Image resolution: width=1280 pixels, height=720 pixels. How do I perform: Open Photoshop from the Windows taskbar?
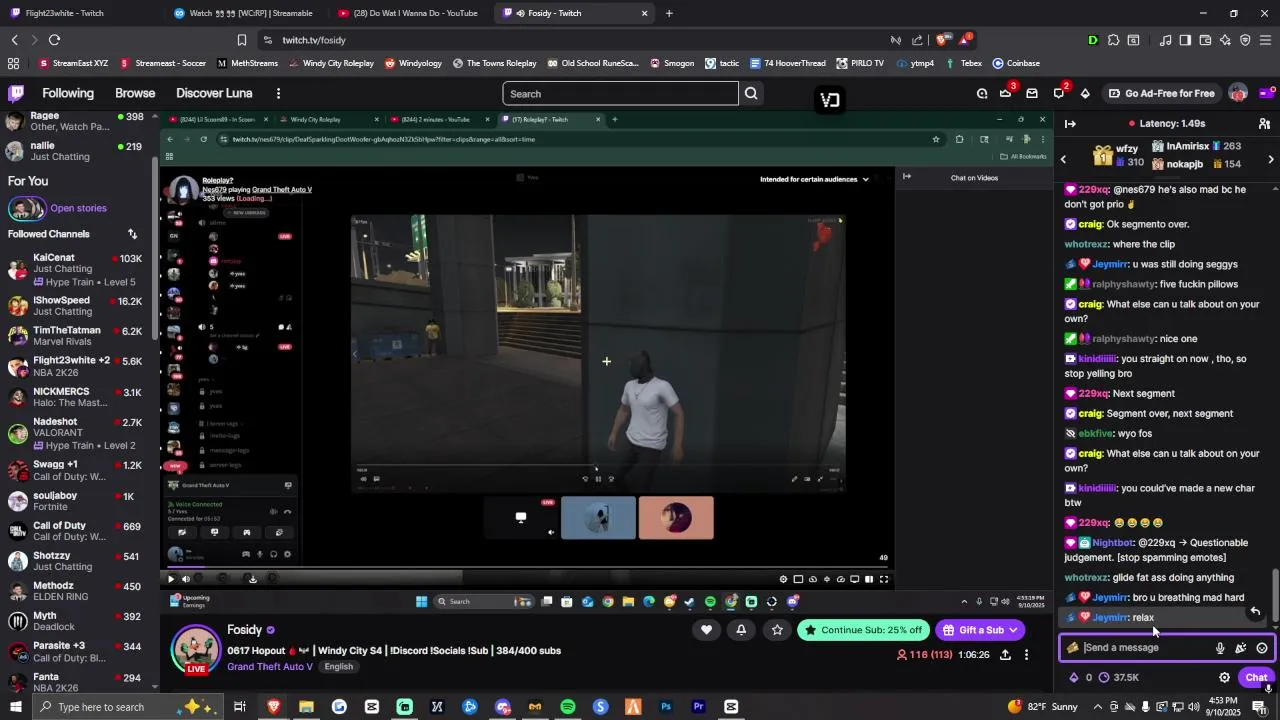pos(666,707)
